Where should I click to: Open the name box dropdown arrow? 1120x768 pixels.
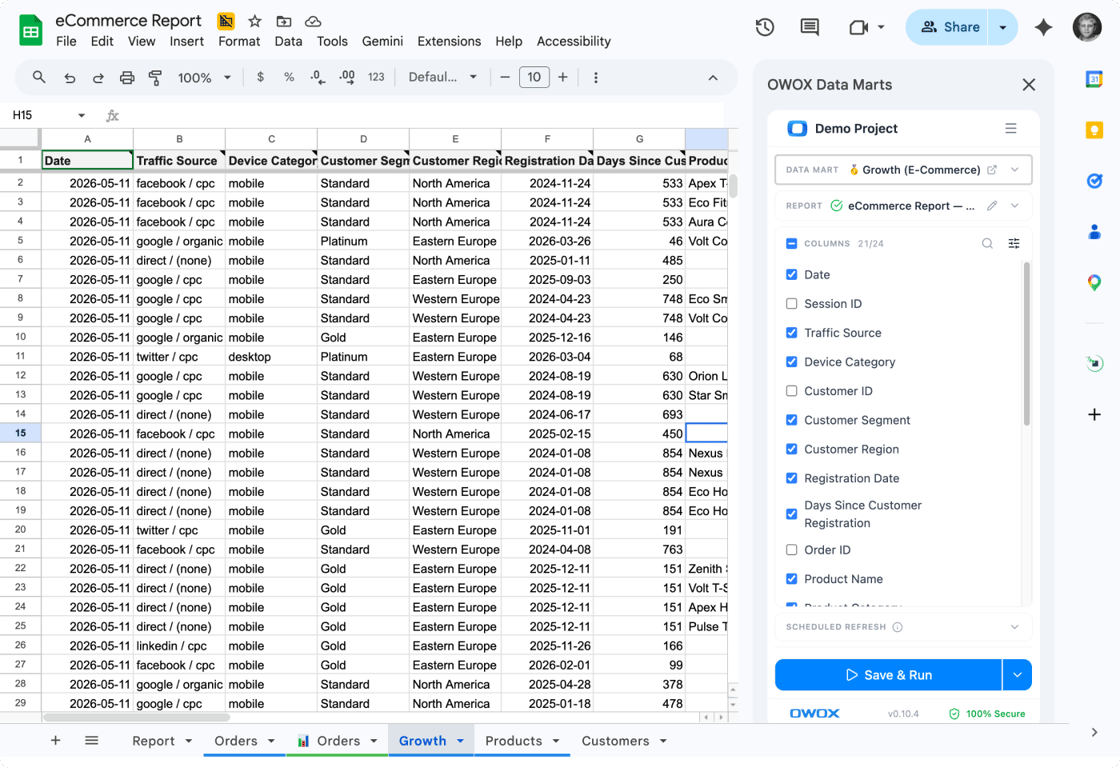81,115
